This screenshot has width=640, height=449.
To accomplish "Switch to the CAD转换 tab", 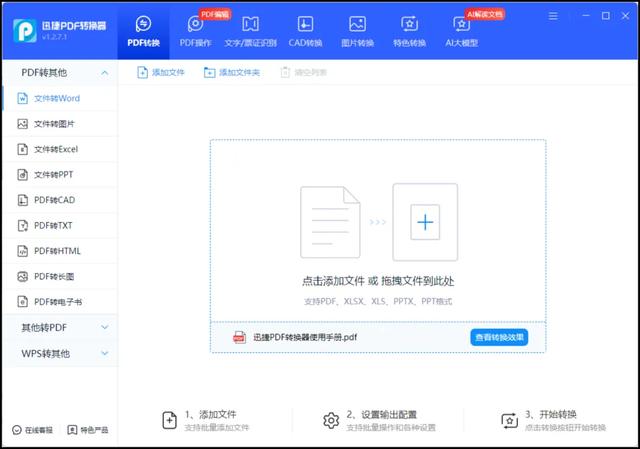I will 305,32.
